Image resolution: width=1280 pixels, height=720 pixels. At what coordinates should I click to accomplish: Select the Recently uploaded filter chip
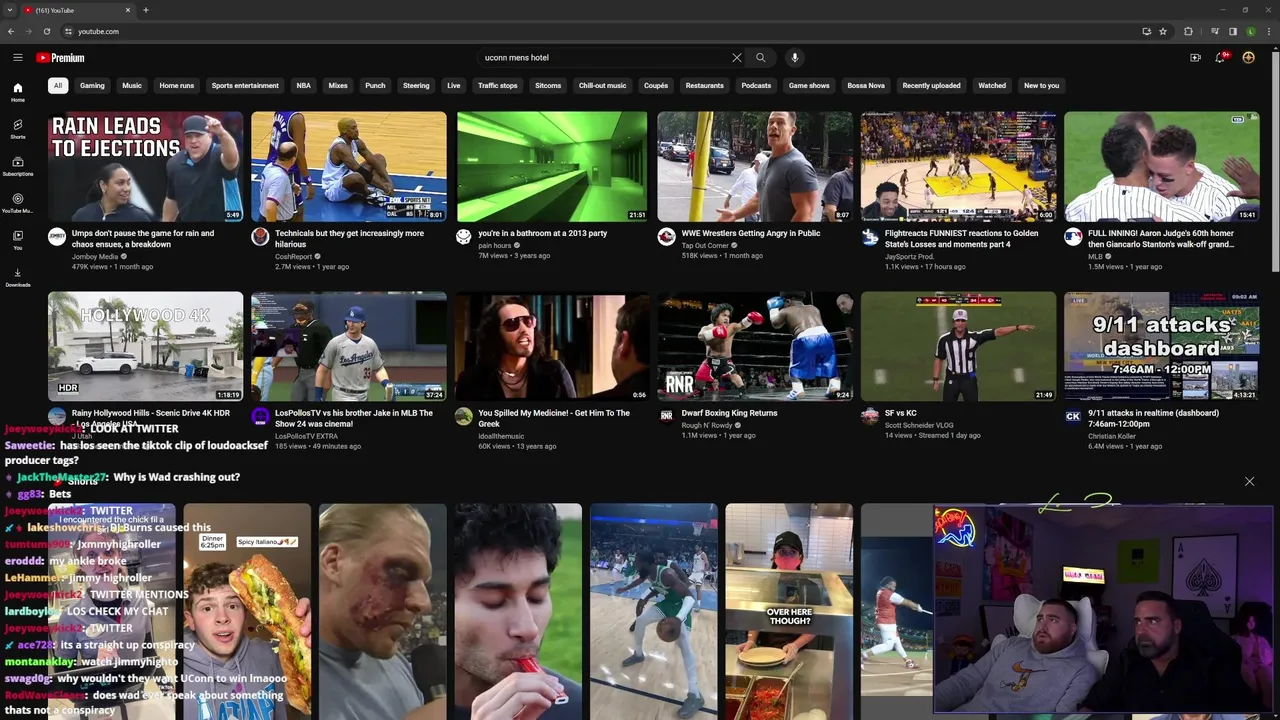[x=931, y=85]
